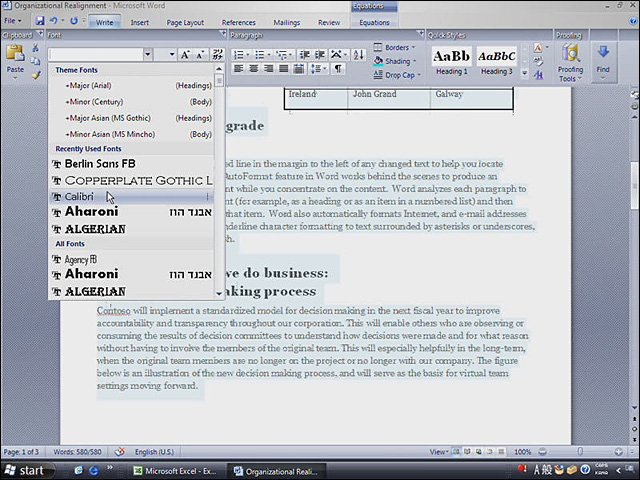This screenshot has height=480, width=640.
Task: Open the View menu in status bar
Action: (x=439, y=452)
